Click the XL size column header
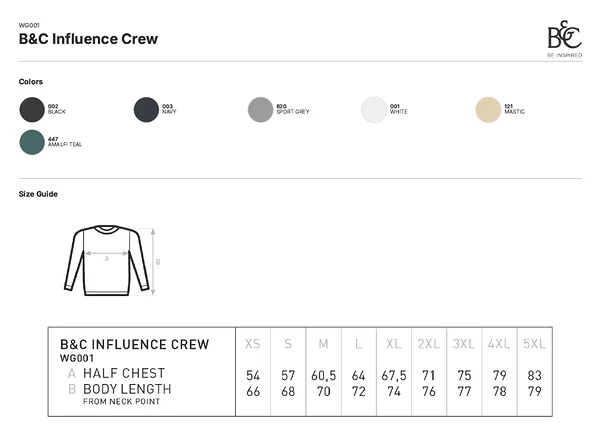 [x=394, y=344]
